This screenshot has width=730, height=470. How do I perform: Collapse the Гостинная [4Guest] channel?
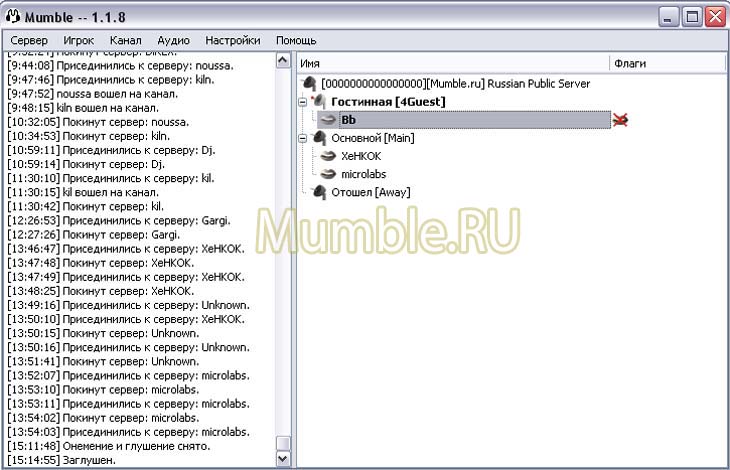coord(303,102)
